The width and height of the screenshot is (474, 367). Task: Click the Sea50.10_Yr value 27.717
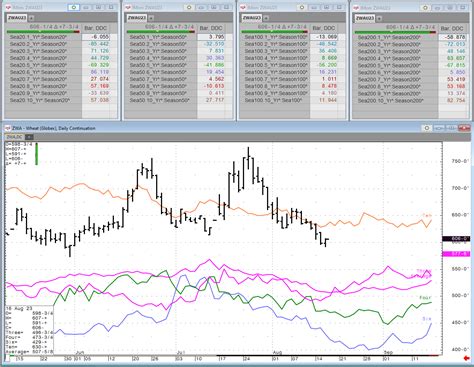214,100
